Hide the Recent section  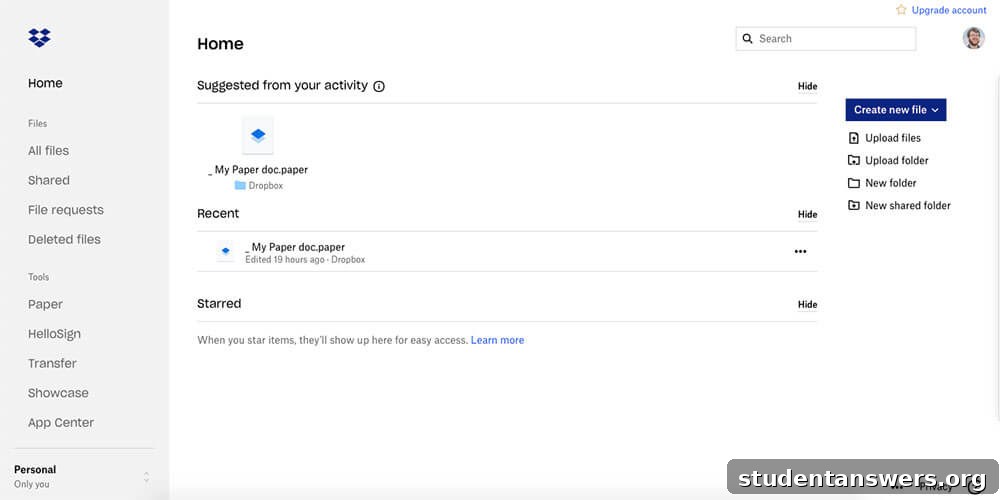point(807,214)
